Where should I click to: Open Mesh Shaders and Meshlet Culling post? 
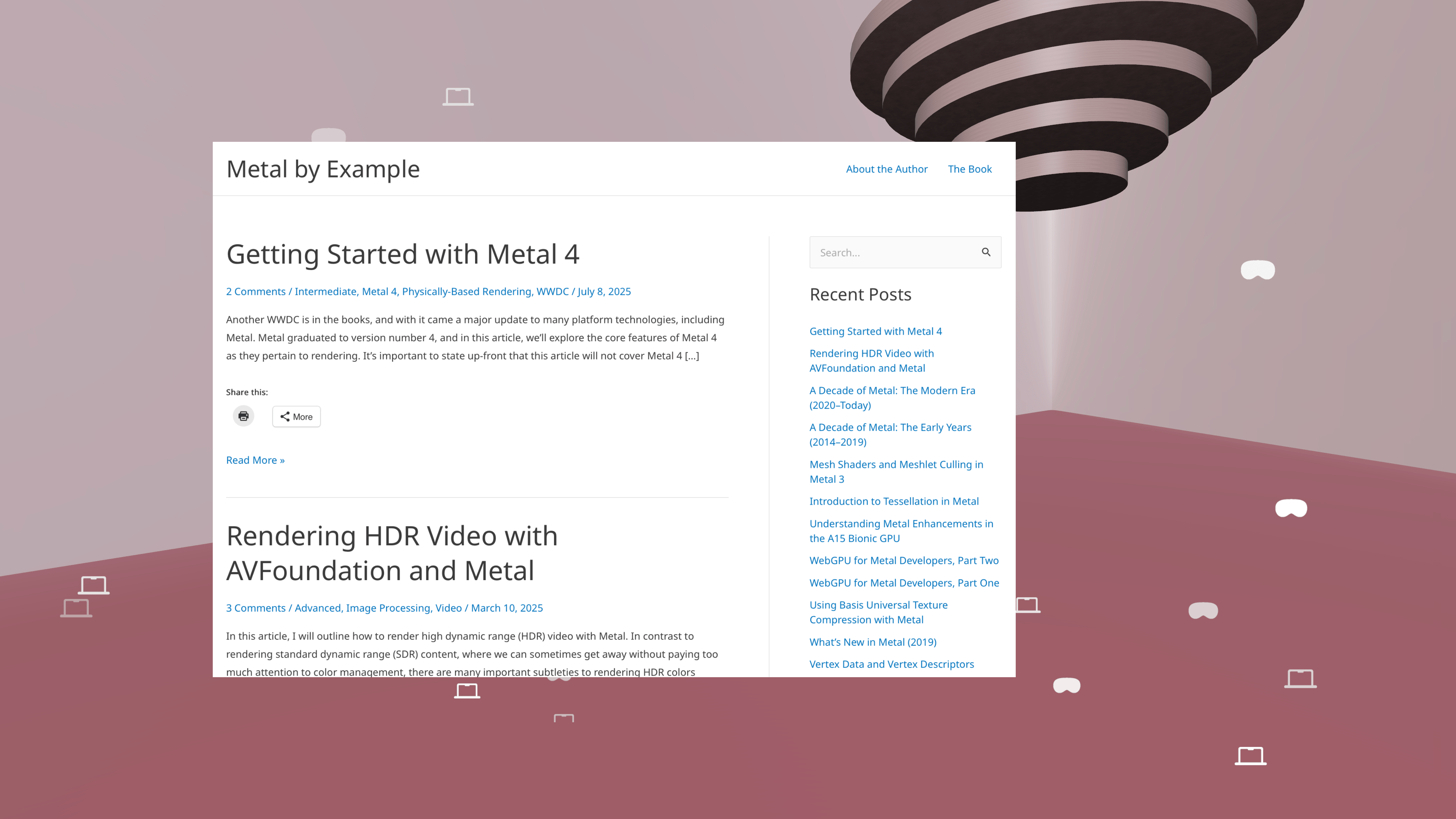pos(896,472)
